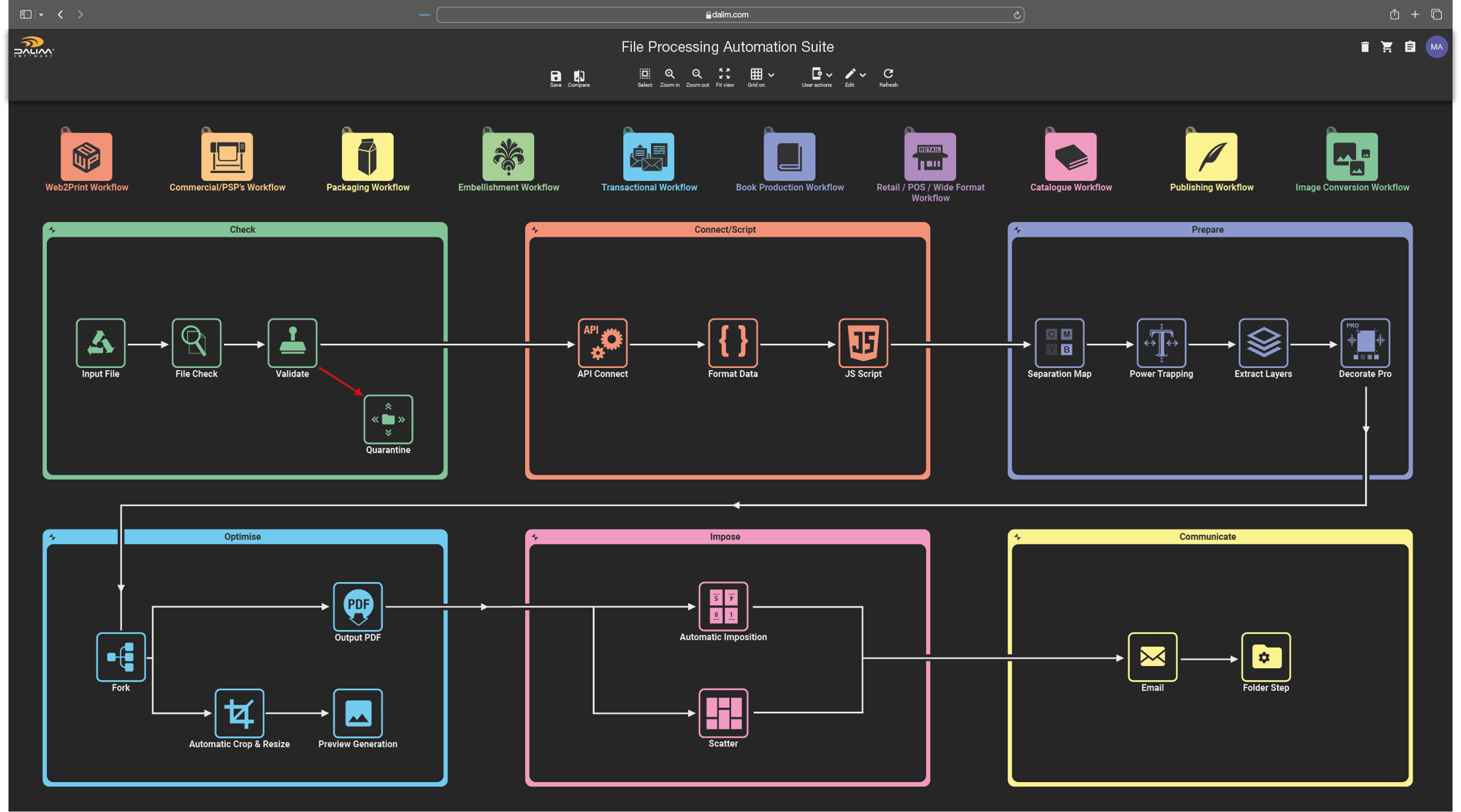Viewport: 1461px width, 812px height.
Task: Click the Zoom in icon
Action: click(x=669, y=74)
